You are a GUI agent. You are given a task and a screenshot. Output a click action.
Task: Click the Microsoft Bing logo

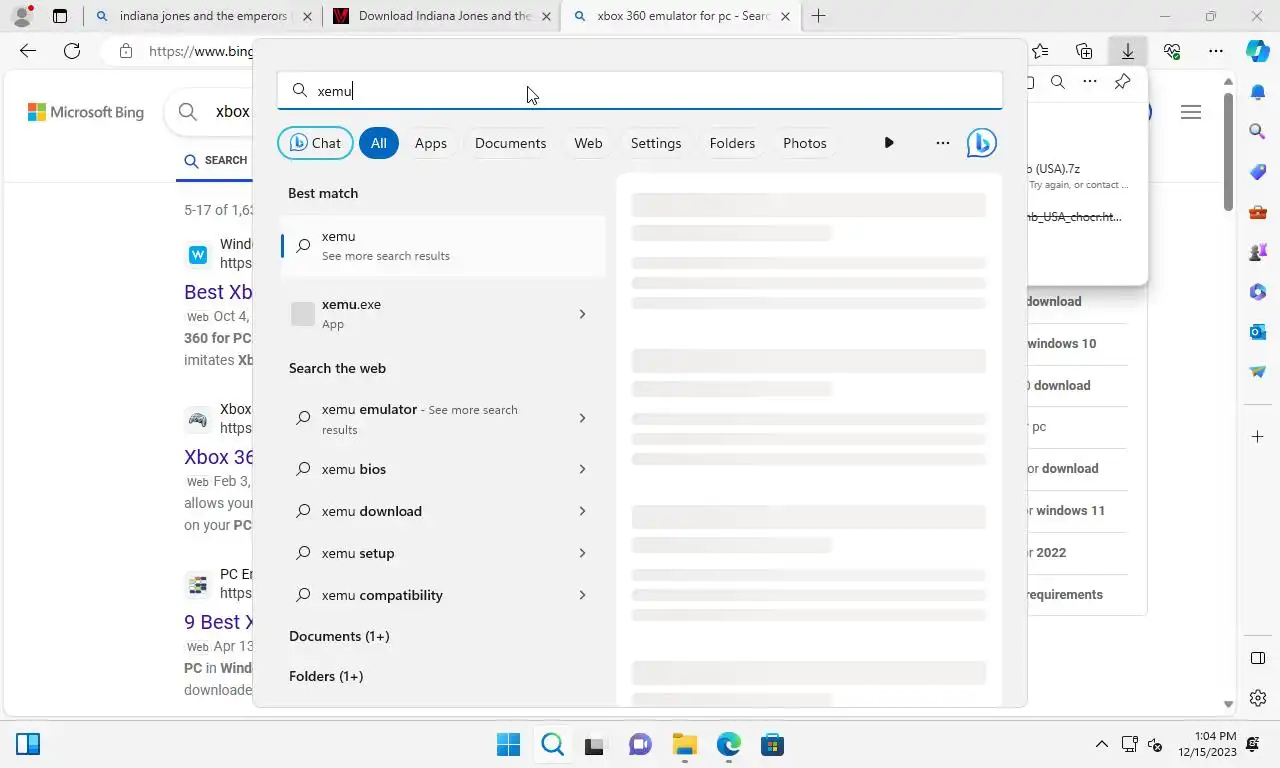click(x=86, y=112)
